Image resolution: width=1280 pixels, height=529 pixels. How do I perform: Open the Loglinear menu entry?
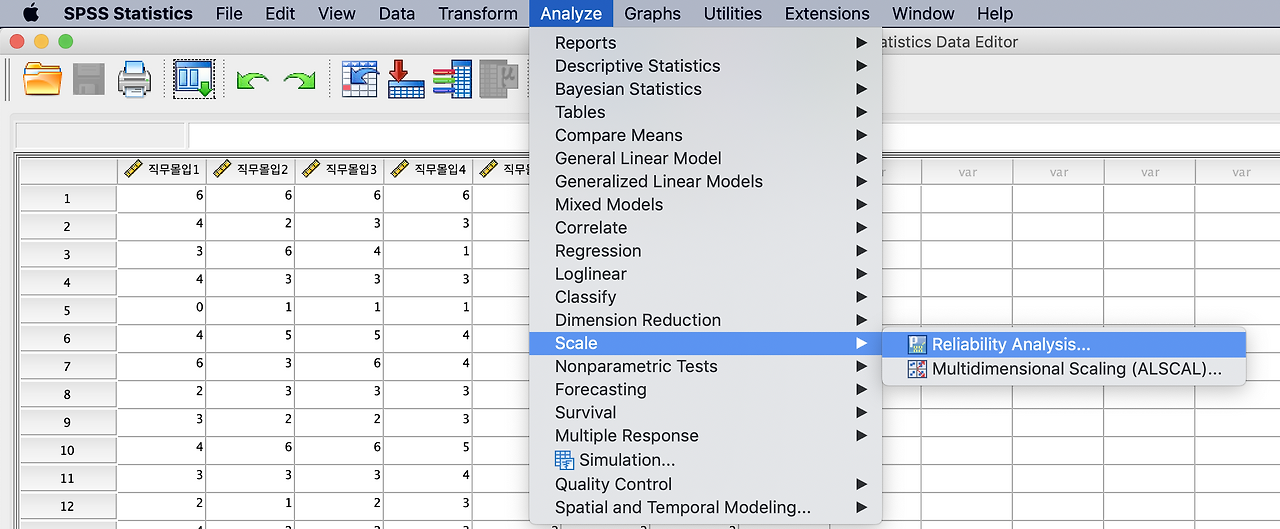[705, 273]
